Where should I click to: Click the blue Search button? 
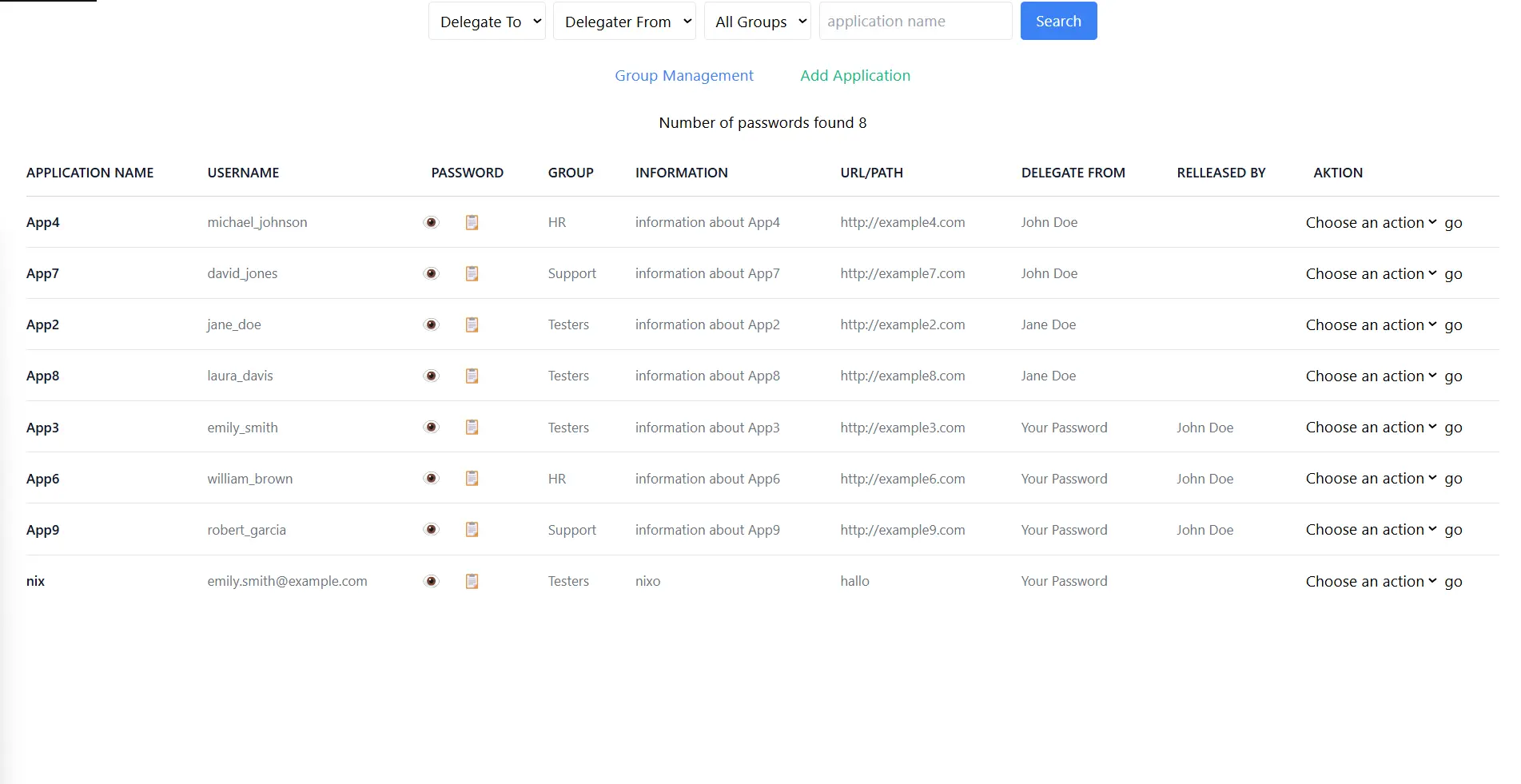(1058, 22)
